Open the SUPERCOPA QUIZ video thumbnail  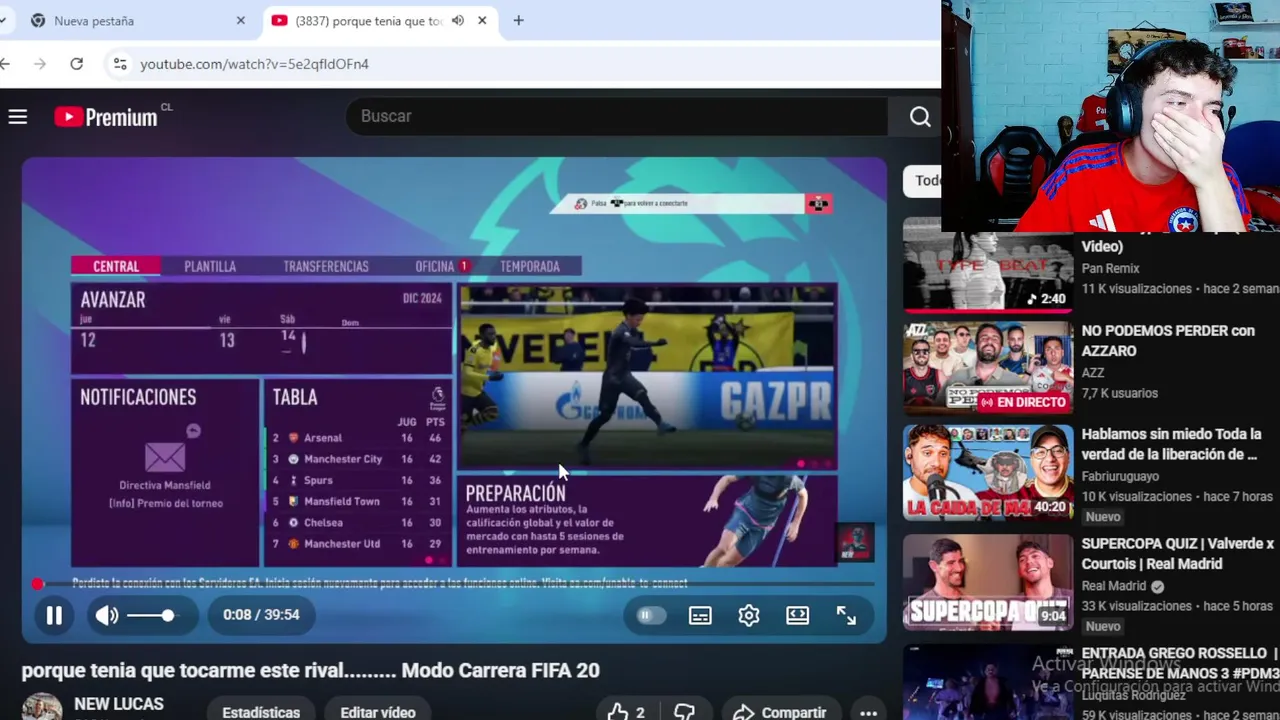click(x=988, y=582)
